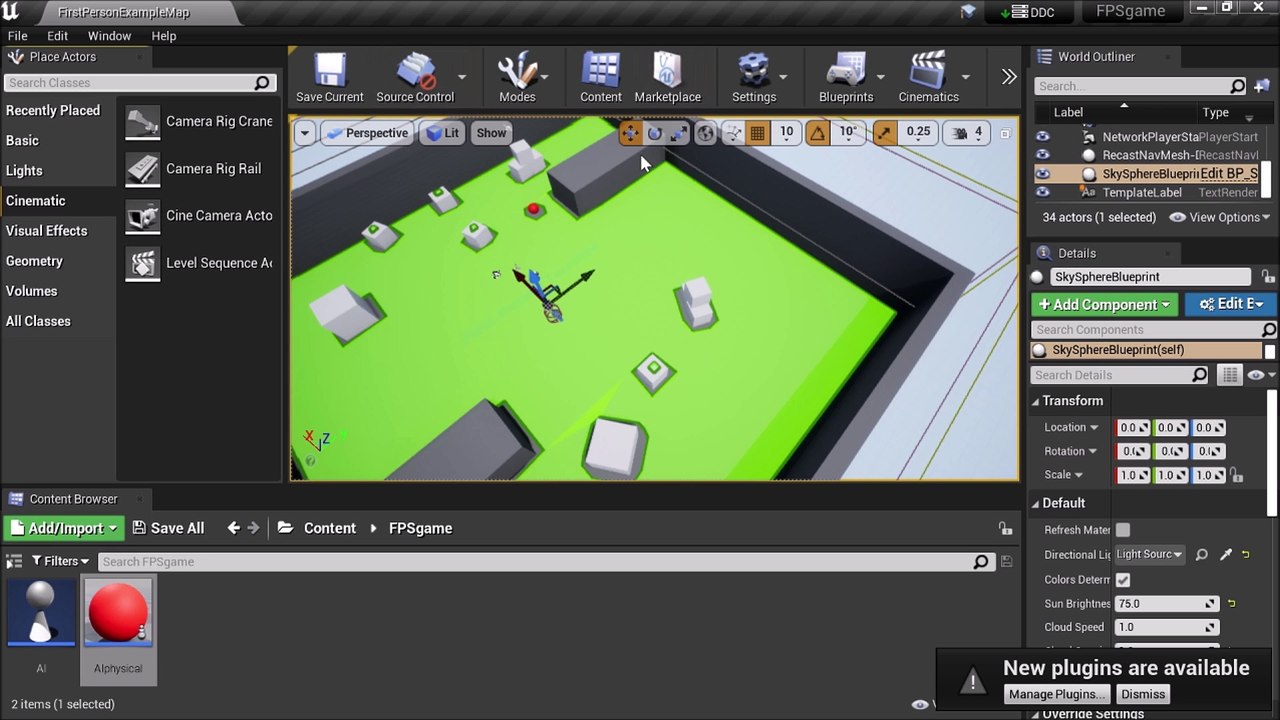
Task: Select the Lights category
Action: coord(58,171)
